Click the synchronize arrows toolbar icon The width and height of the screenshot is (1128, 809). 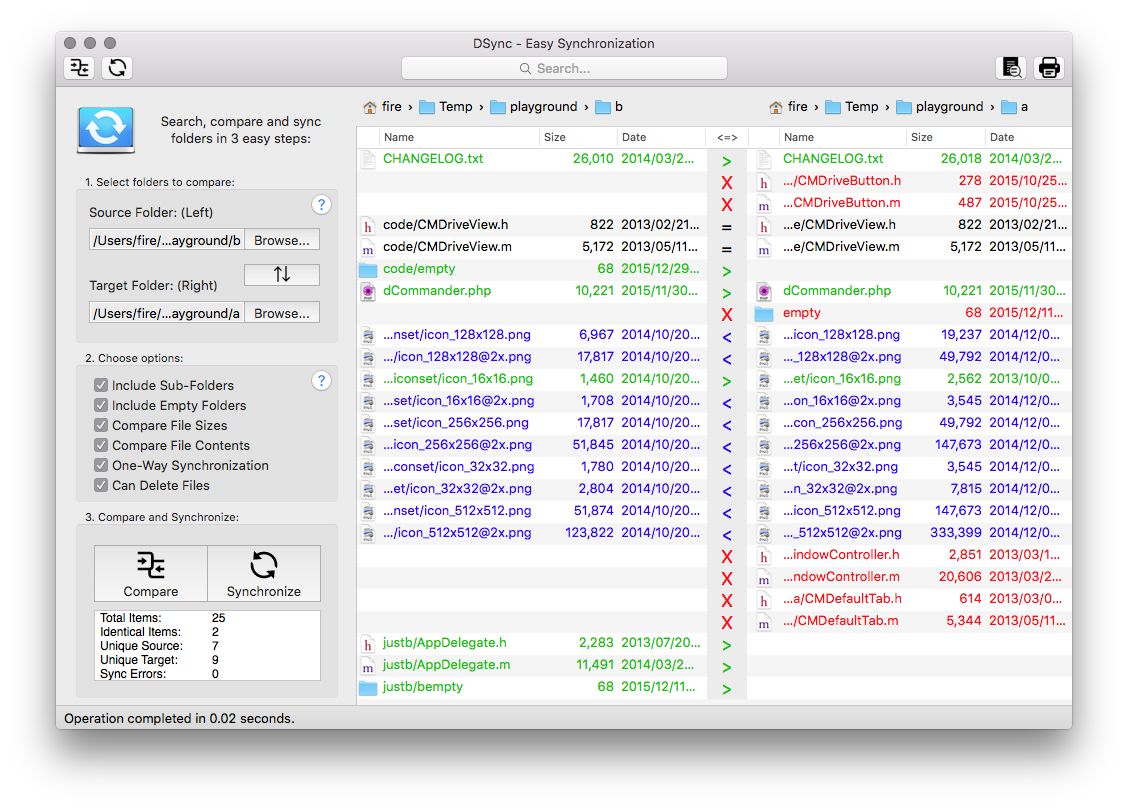(x=117, y=67)
